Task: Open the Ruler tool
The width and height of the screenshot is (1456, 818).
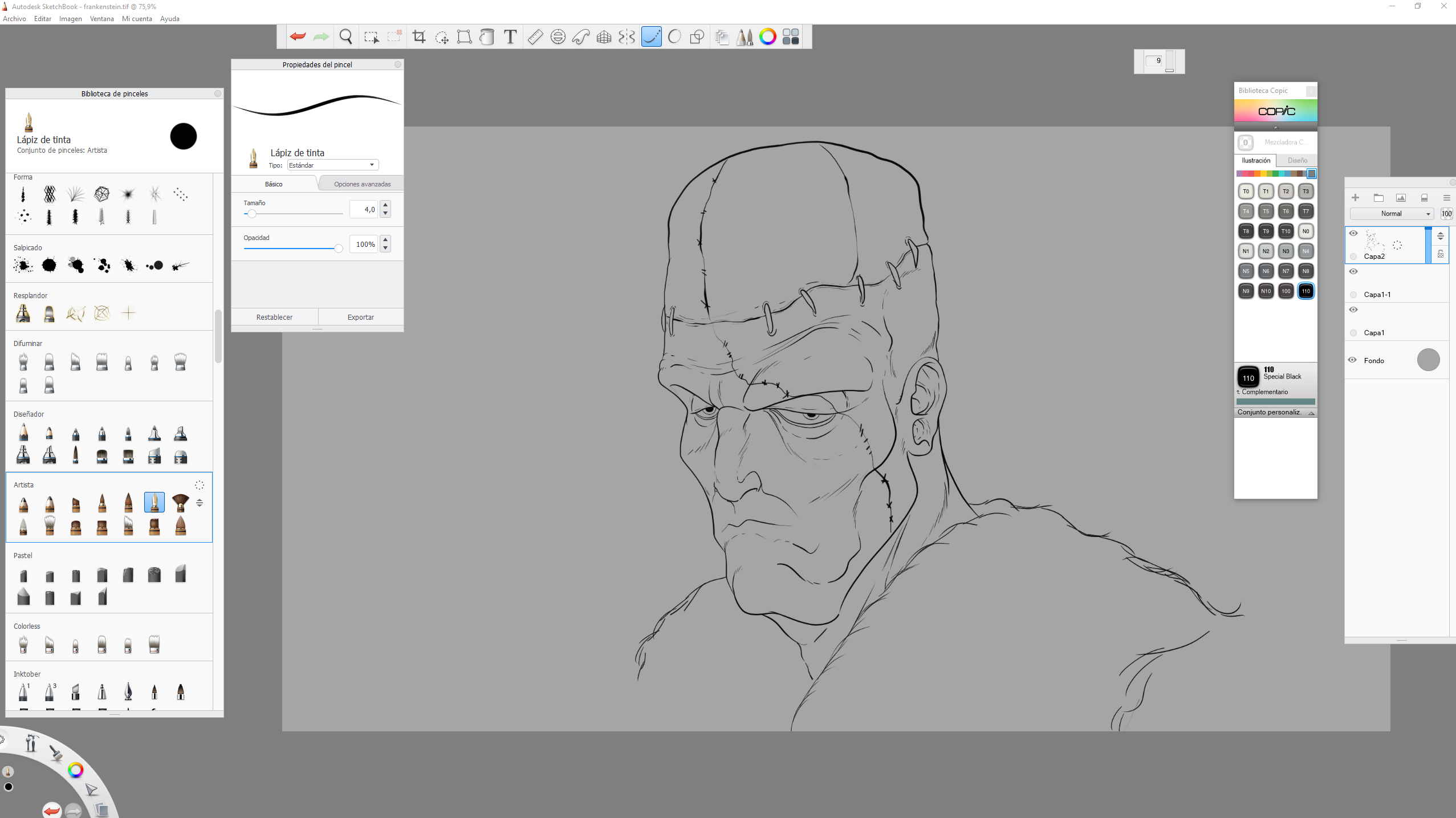Action: 535,36
